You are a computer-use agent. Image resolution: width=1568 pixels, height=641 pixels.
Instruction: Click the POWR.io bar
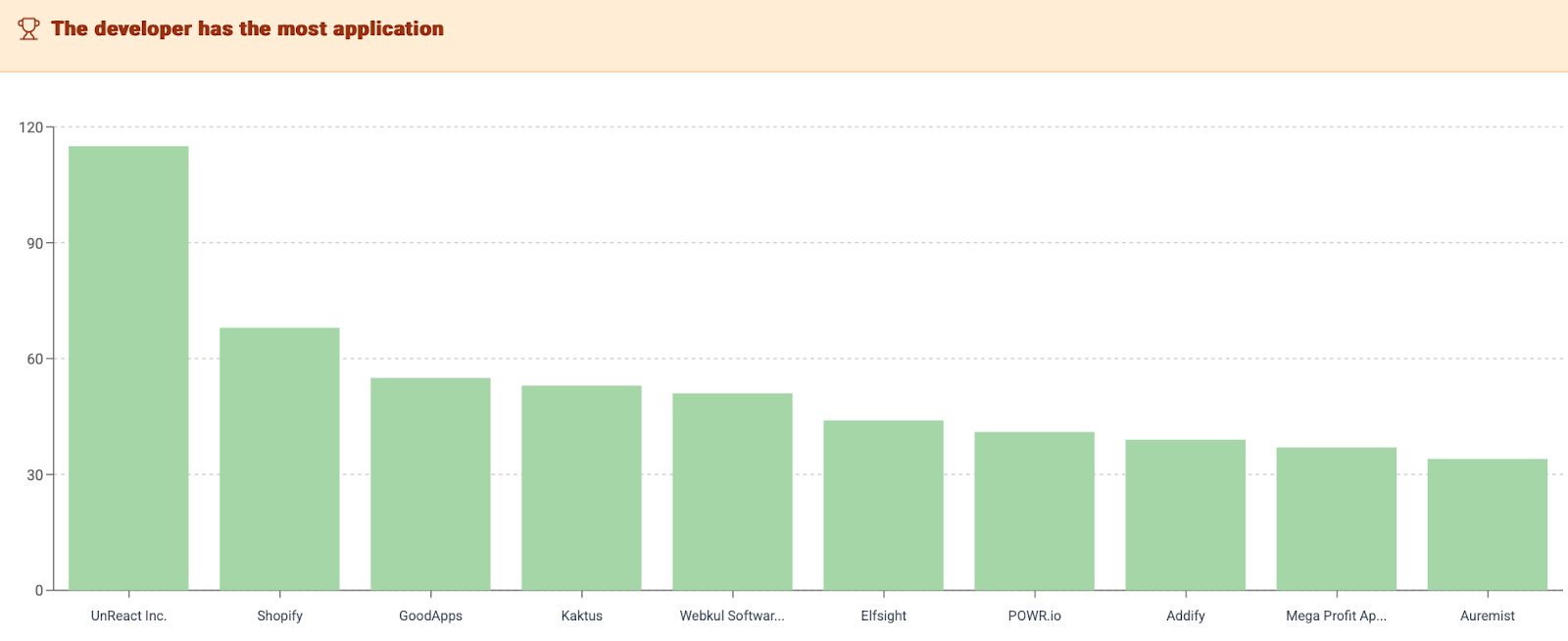[1034, 511]
